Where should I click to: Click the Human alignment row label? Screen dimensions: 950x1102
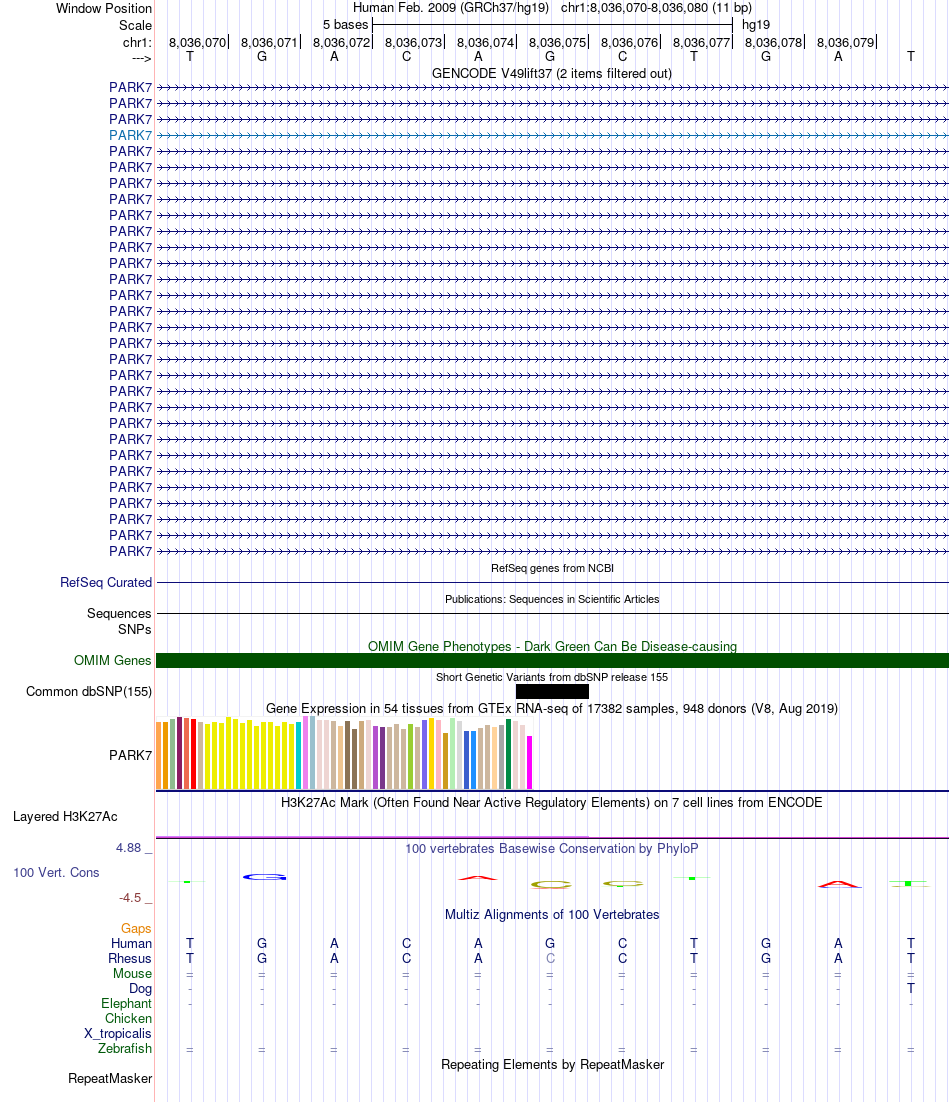click(x=131, y=943)
